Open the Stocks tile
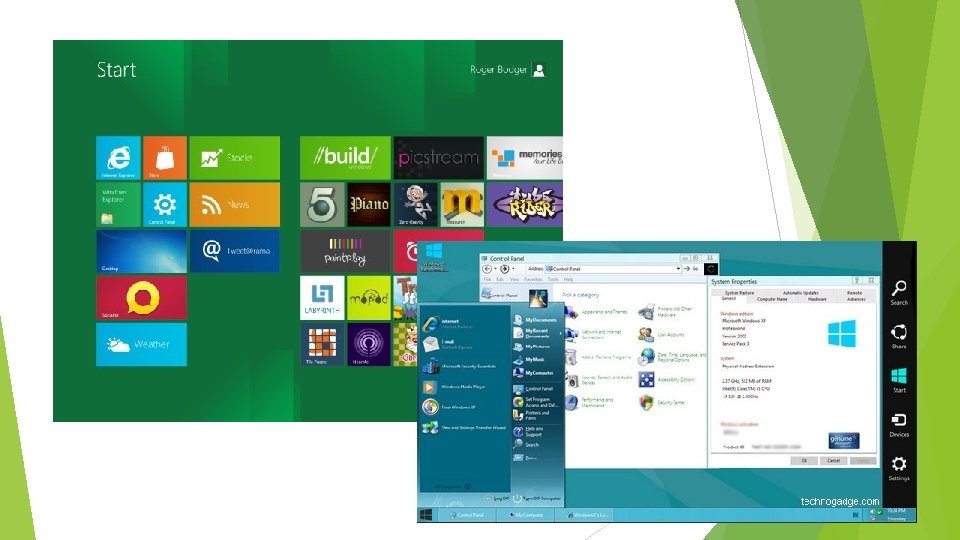This screenshot has width=960, height=540. [x=234, y=158]
